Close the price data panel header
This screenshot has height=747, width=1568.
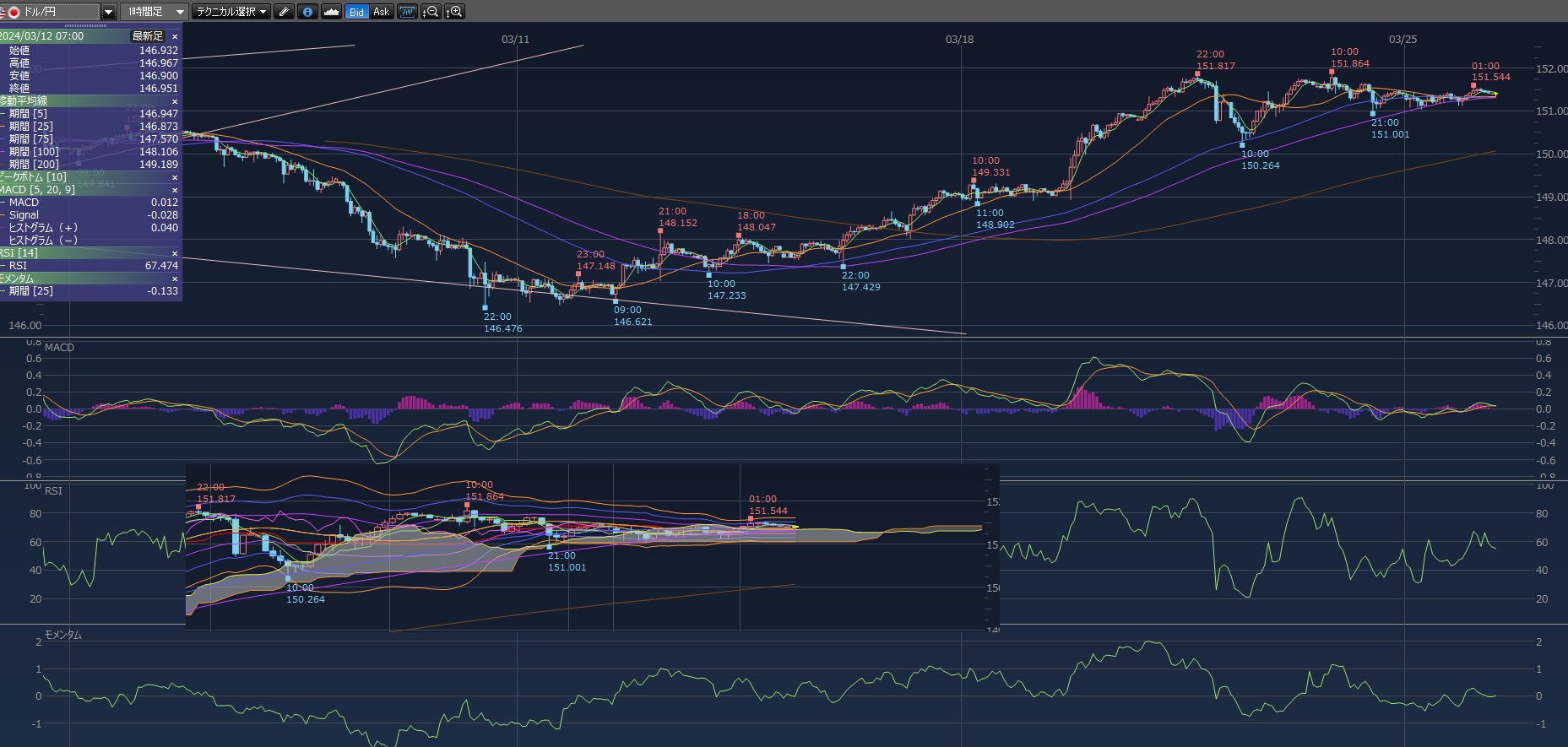coord(175,37)
